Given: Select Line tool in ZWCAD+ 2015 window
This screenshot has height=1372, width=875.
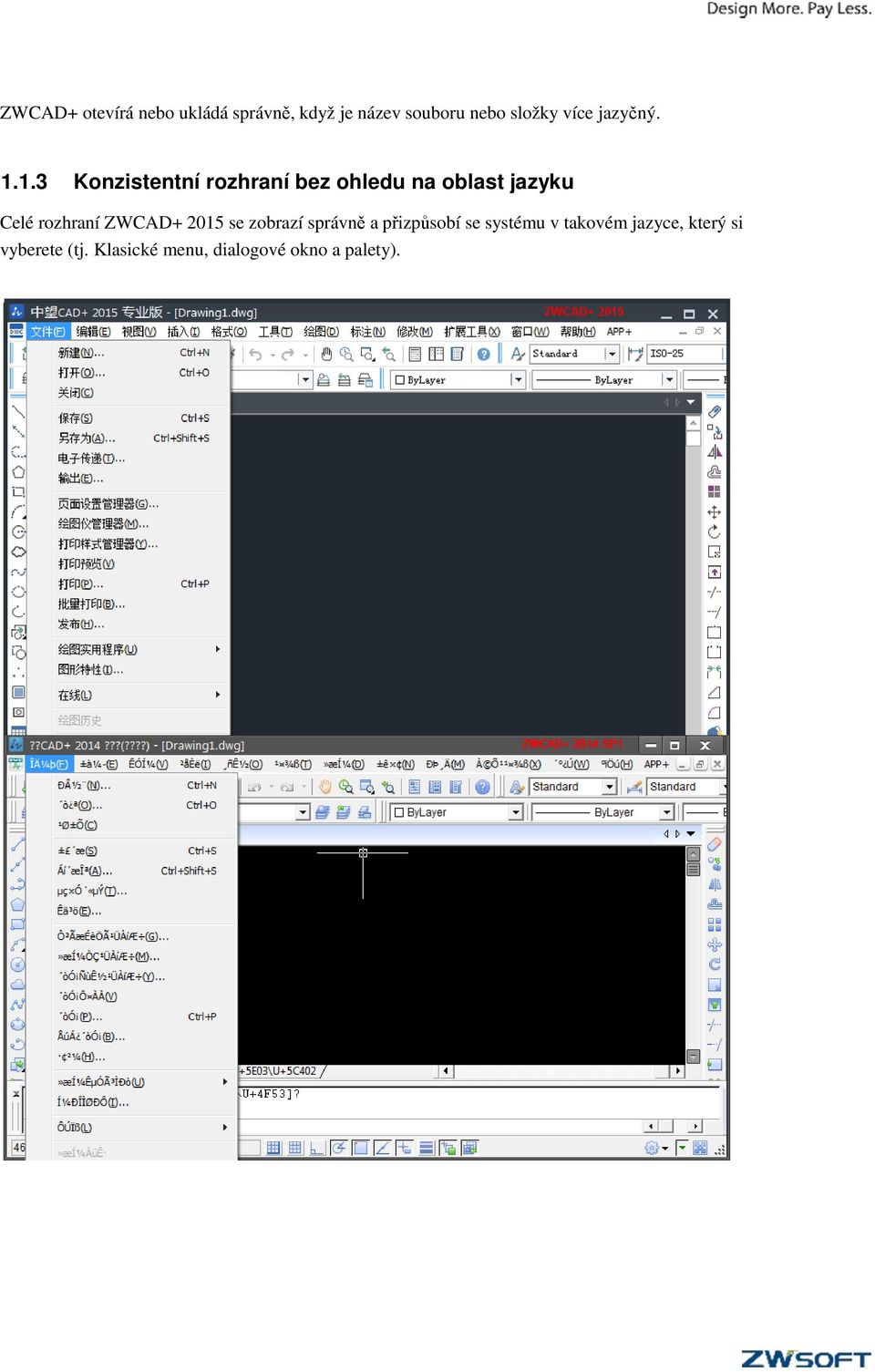Looking at the screenshot, I should click(x=17, y=412).
